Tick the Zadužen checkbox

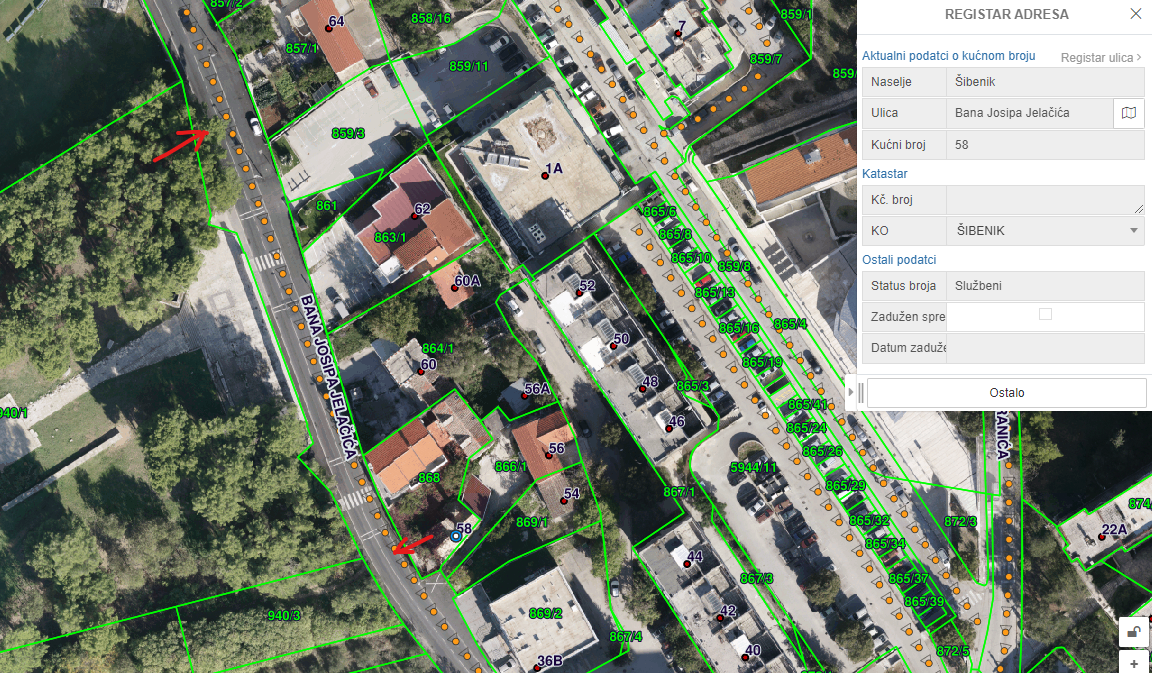pos(1045,314)
